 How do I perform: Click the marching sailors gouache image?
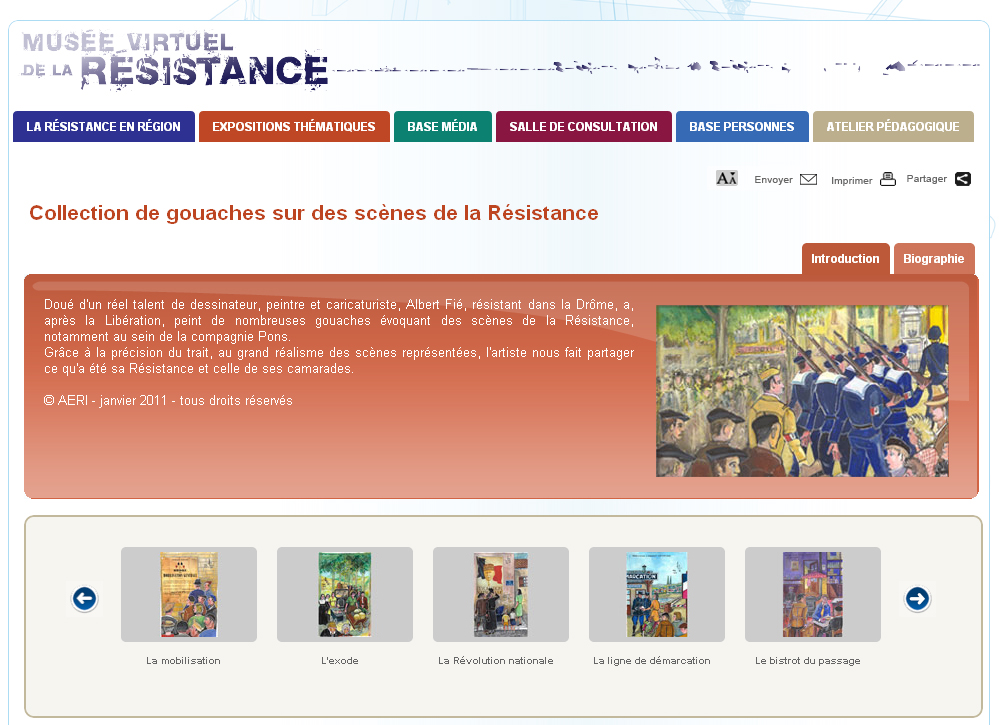point(802,391)
